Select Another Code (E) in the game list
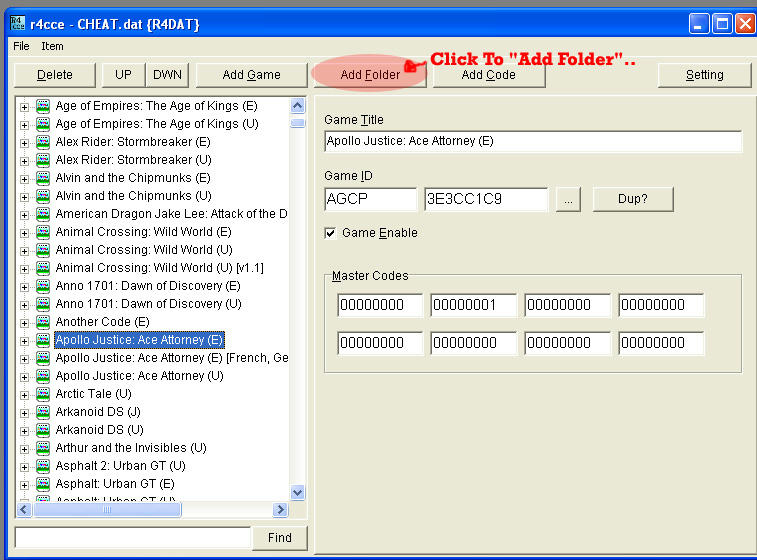Screen dimensions: 757x560 (102, 322)
